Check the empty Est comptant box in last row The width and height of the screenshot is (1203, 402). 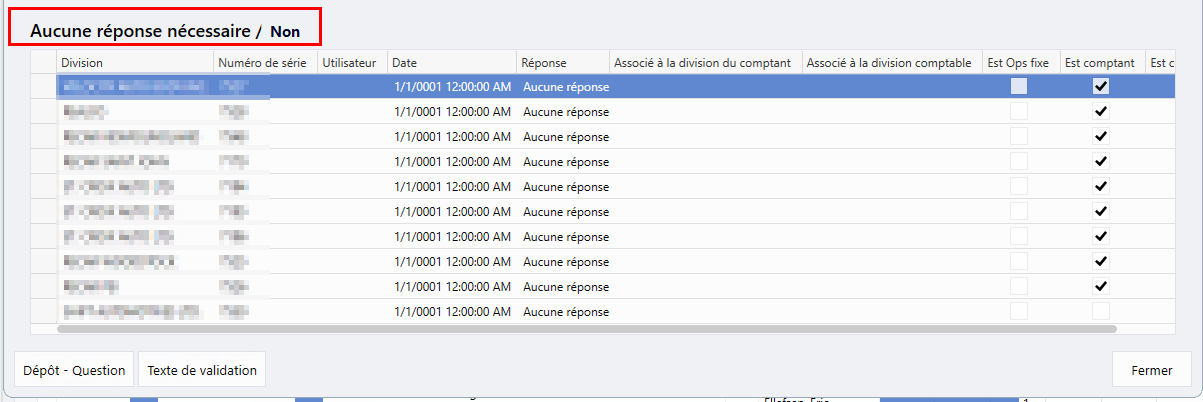tap(1101, 311)
